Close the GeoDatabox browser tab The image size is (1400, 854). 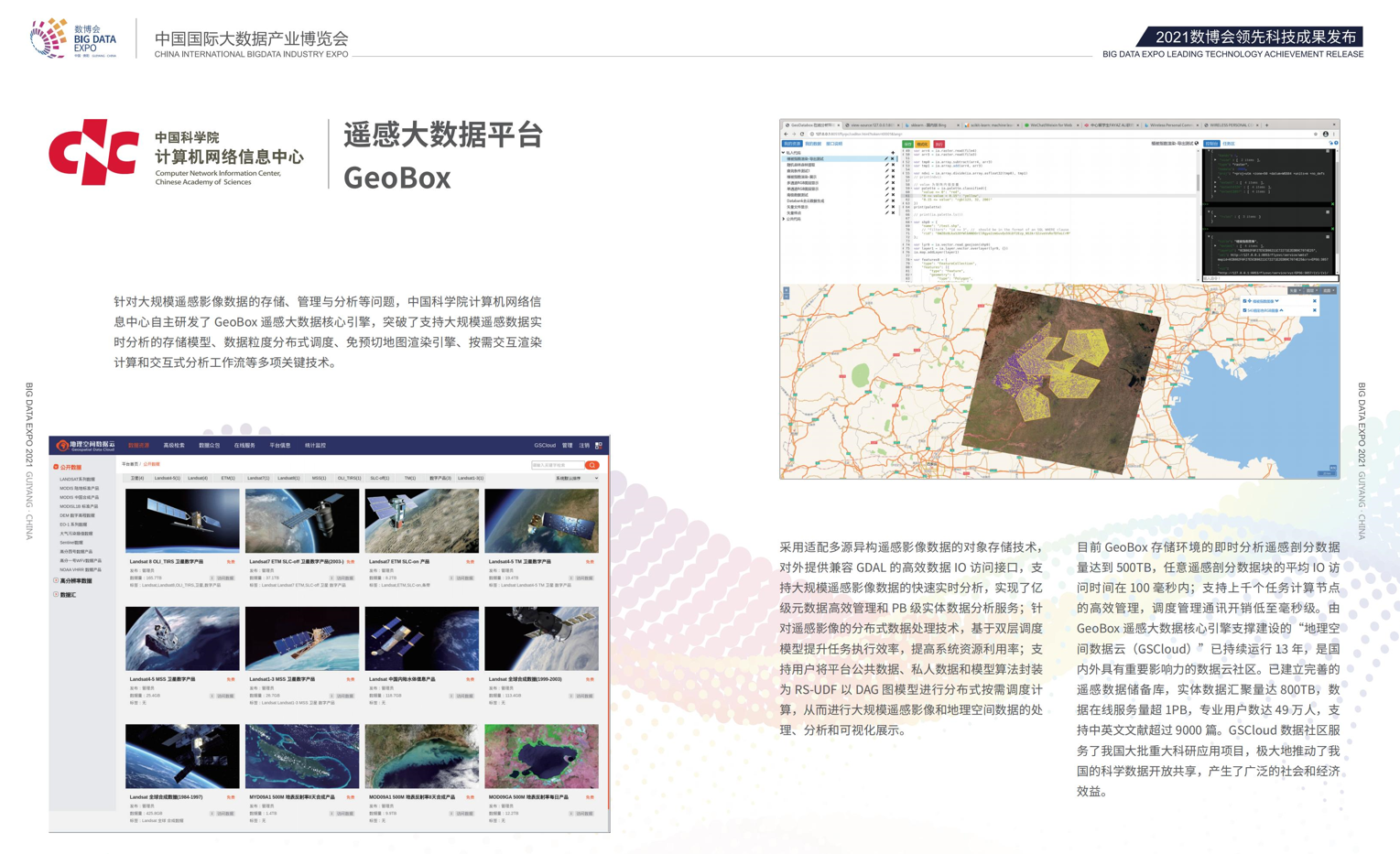[x=839, y=124]
